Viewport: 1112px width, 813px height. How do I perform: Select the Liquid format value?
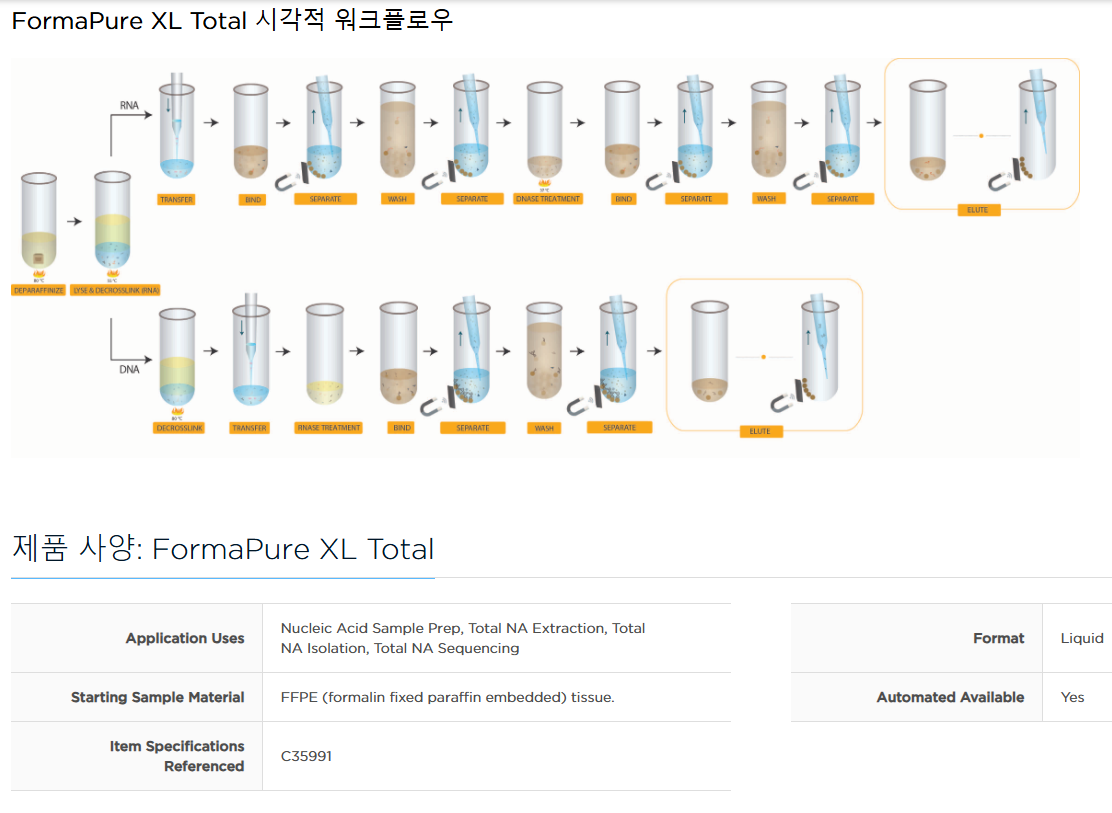click(x=1082, y=638)
